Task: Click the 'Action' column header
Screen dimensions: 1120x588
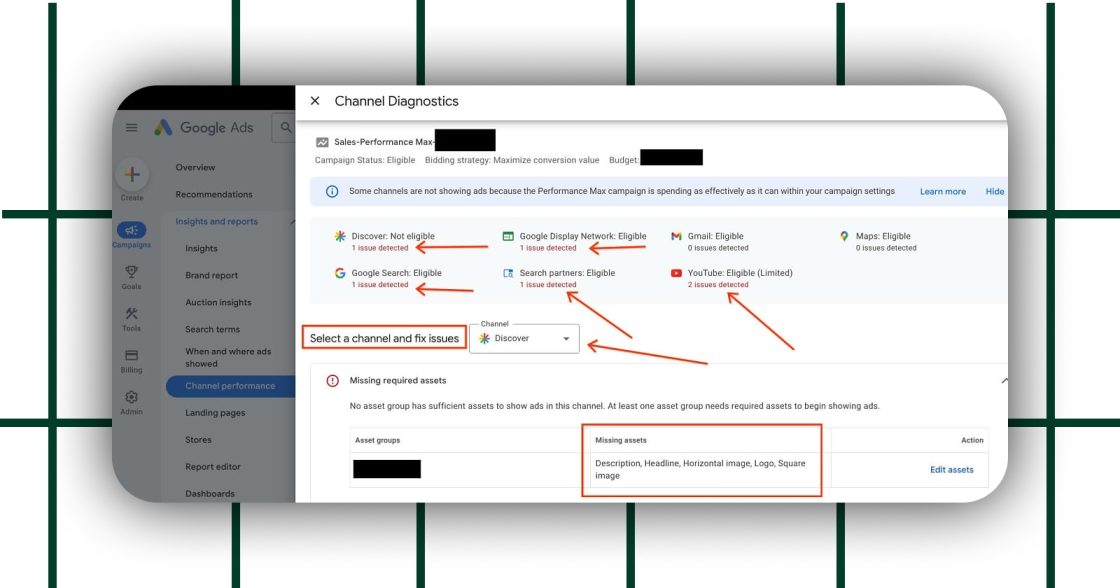Action: click(x=971, y=440)
